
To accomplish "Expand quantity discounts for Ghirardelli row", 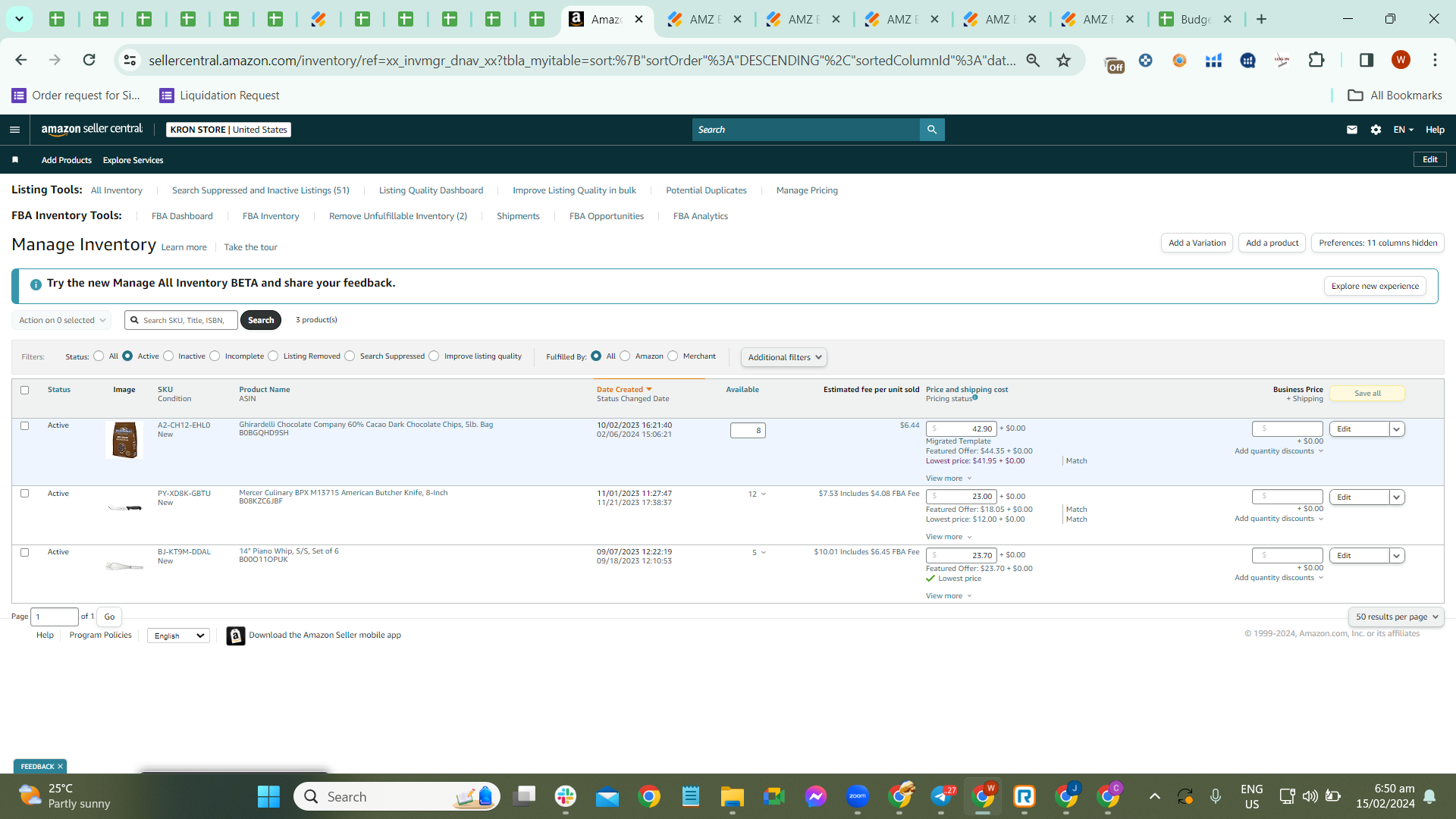I will pos(1279,451).
